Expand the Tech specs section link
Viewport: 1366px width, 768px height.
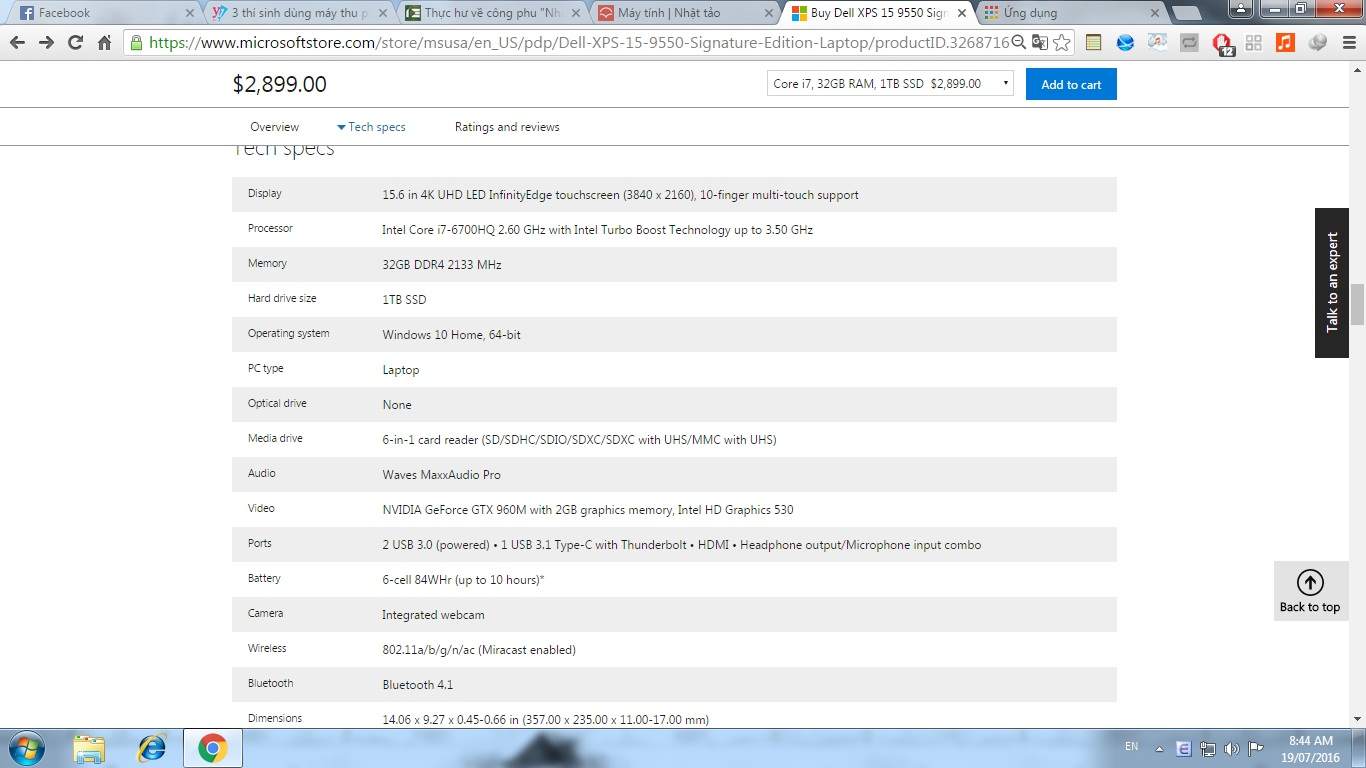tap(371, 127)
